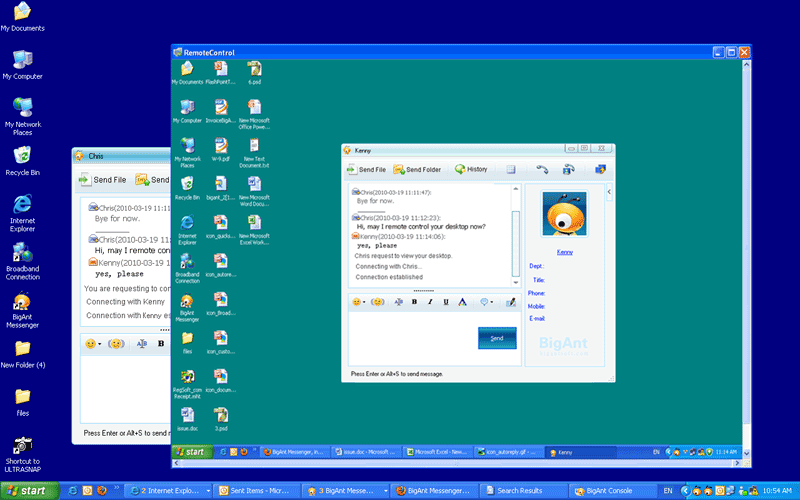Open 3 BigAnt Messenger taskbar group

pyautogui.click(x=346, y=491)
